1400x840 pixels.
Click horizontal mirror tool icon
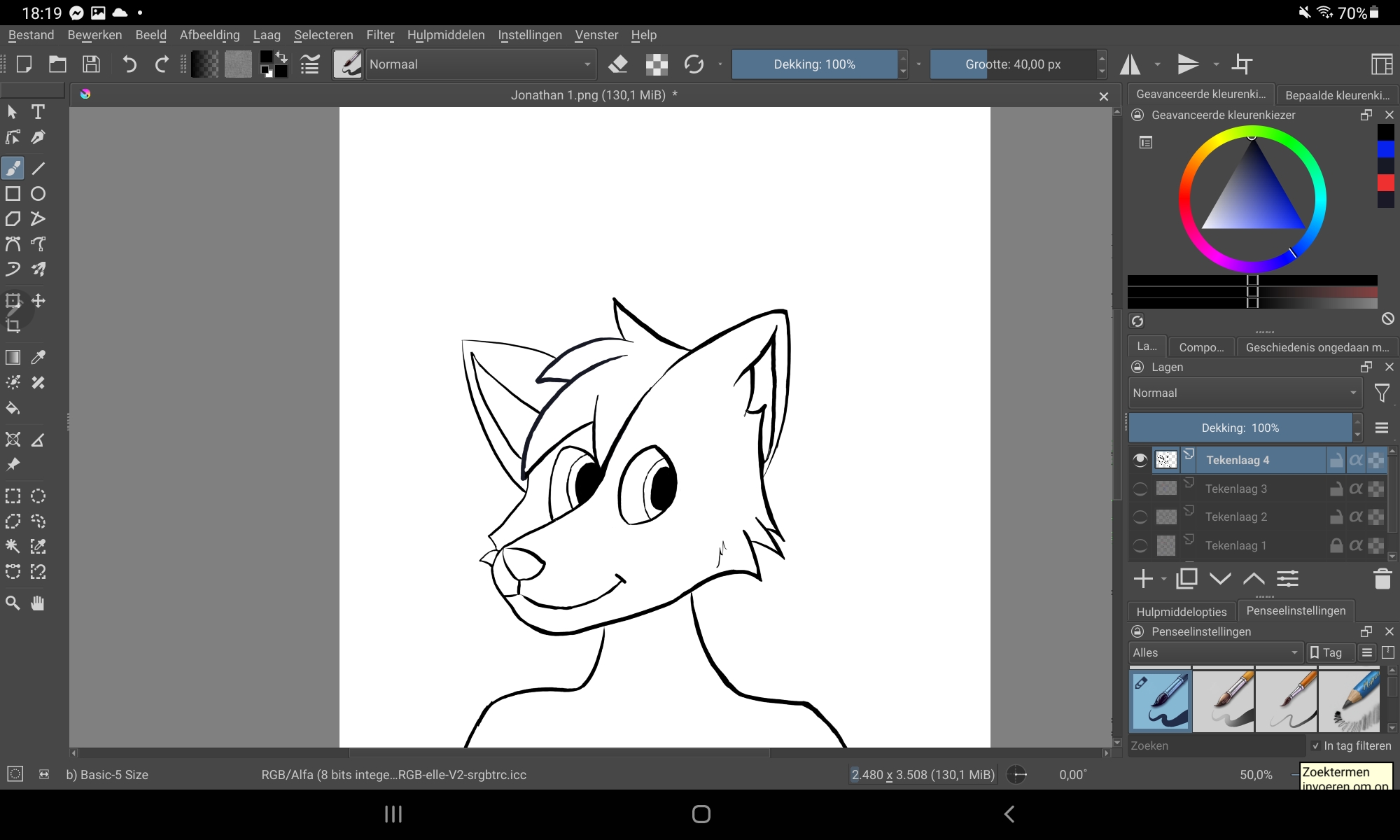pos(1130,64)
